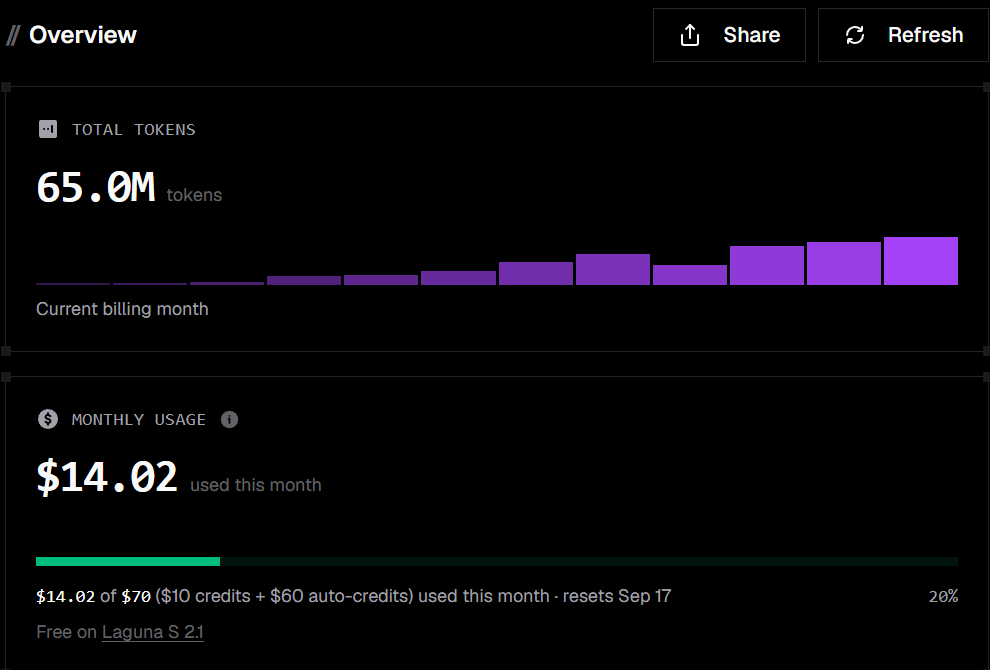
Task: Click the unfilled portion of usage bar
Action: (x=589, y=561)
